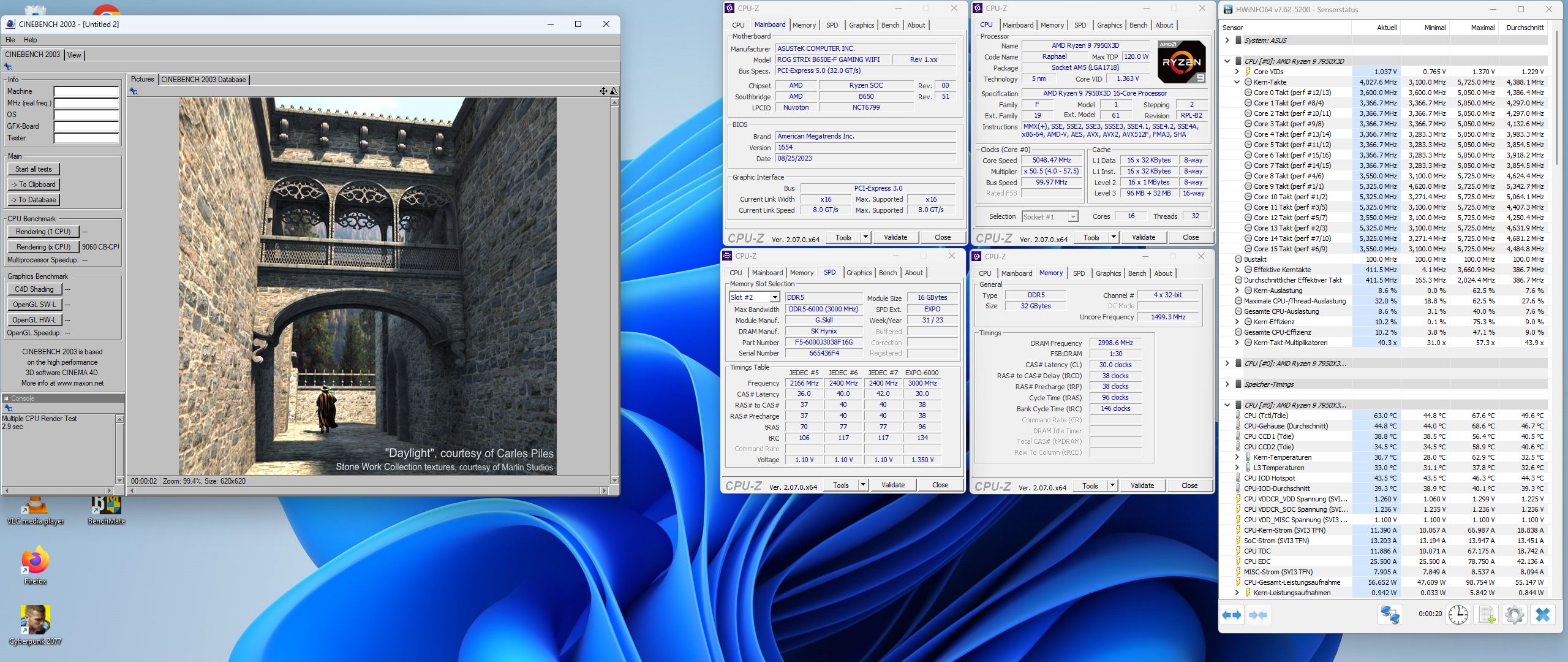1568x662 pixels.
Task: Open HWiNFO network remote monitors icon
Action: (x=1390, y=615)
